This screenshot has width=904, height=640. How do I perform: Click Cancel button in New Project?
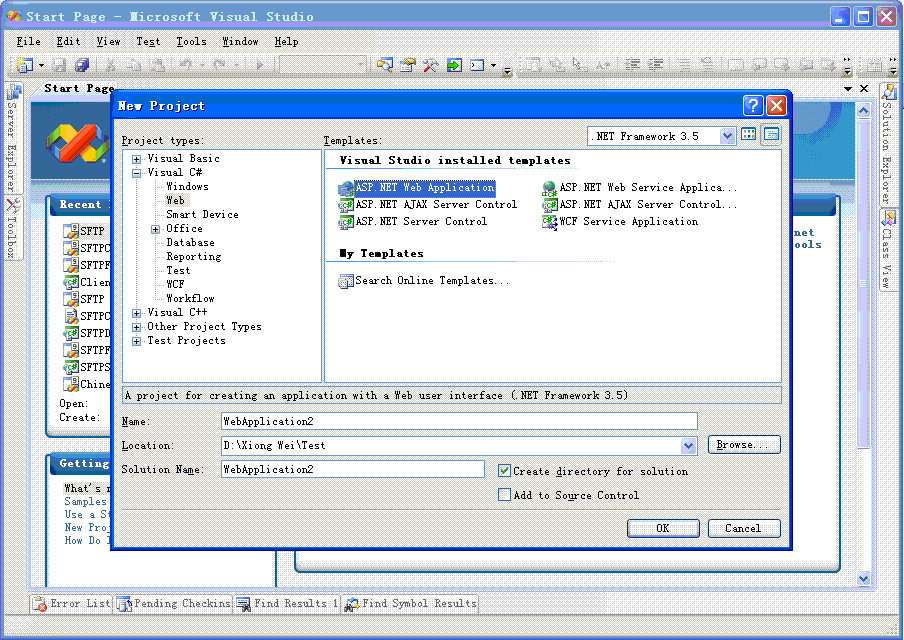coord(744,528)
